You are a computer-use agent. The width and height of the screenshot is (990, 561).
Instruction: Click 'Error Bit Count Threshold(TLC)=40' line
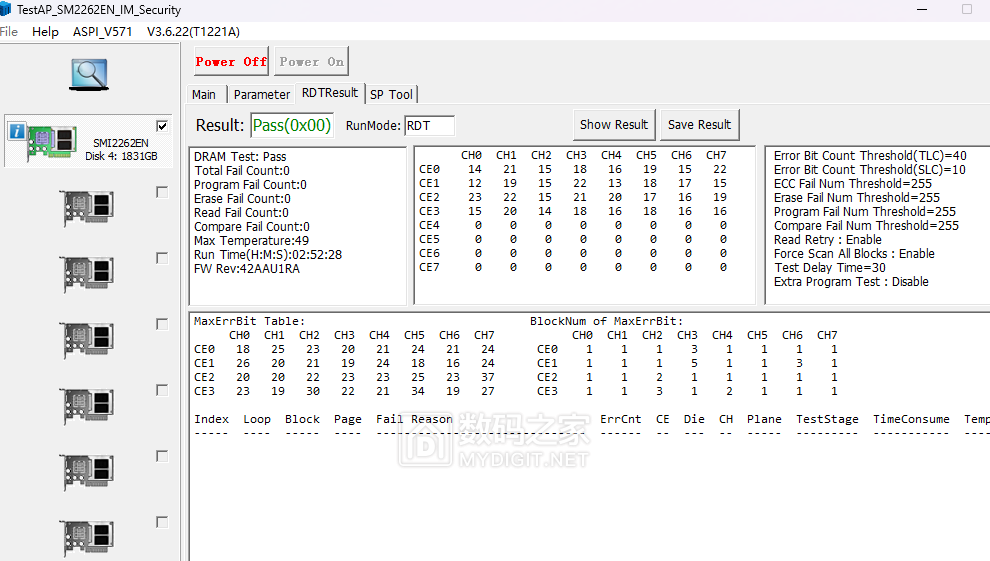tap(870, 155)
